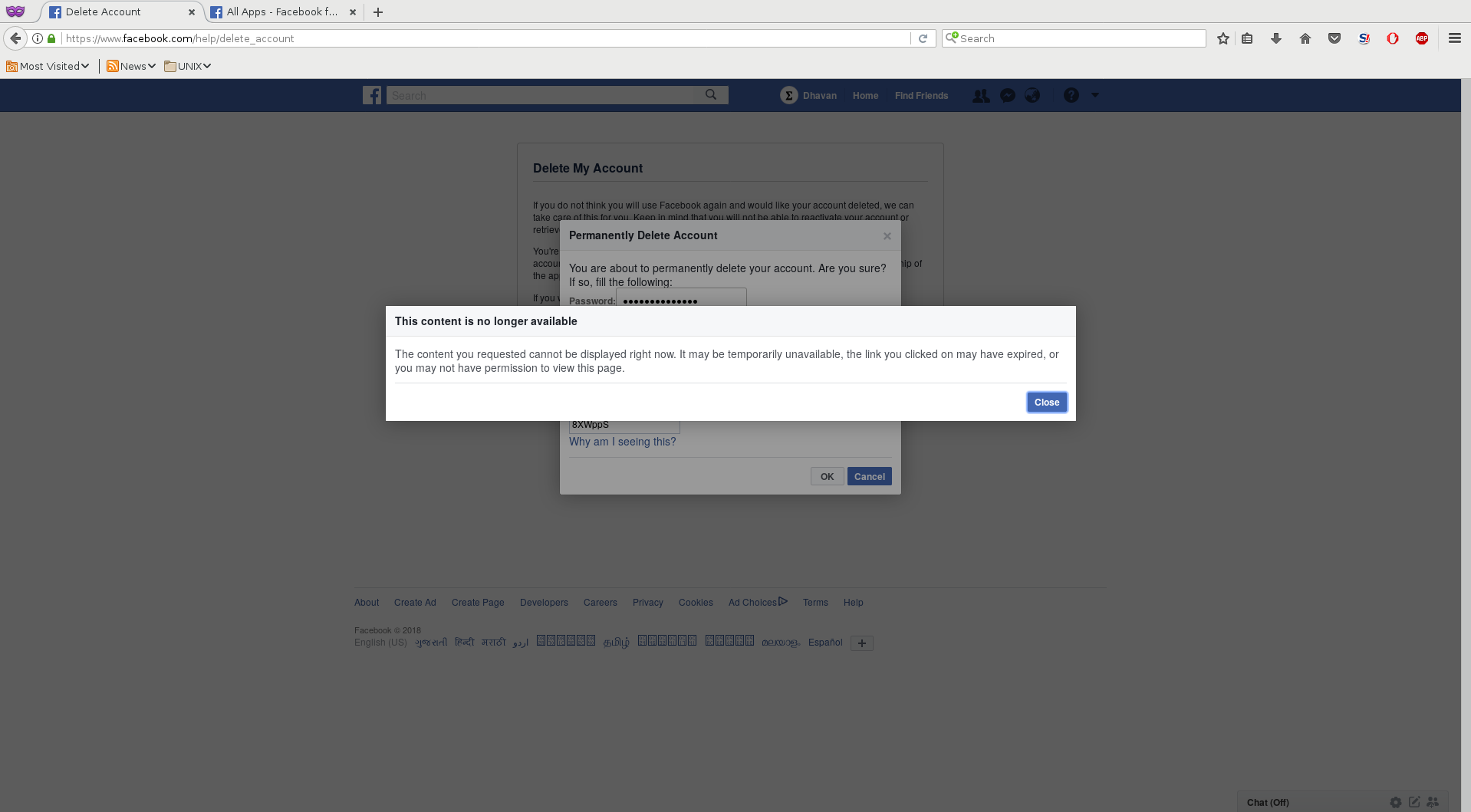Open the Firefox downloads arrow icon
Screen dimensions: 1471x812
[x=1276, y=38]
